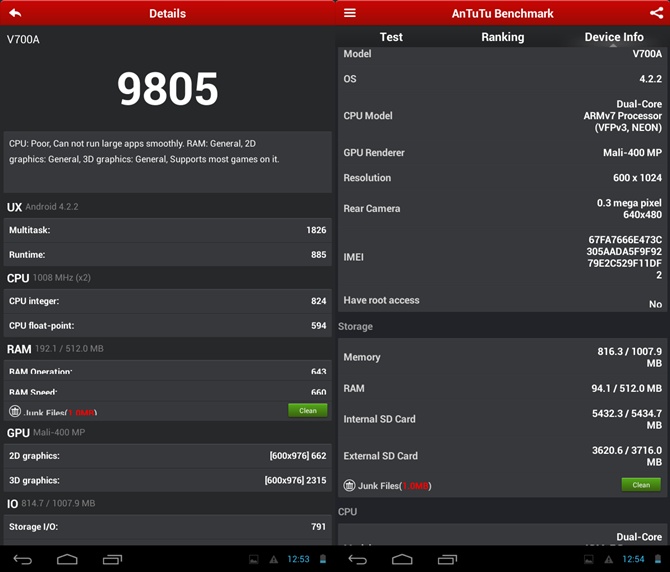Tap the share icon in AnTuTu header
The height and width of the screenshot is (572, 670).
(x=656, y=13)
